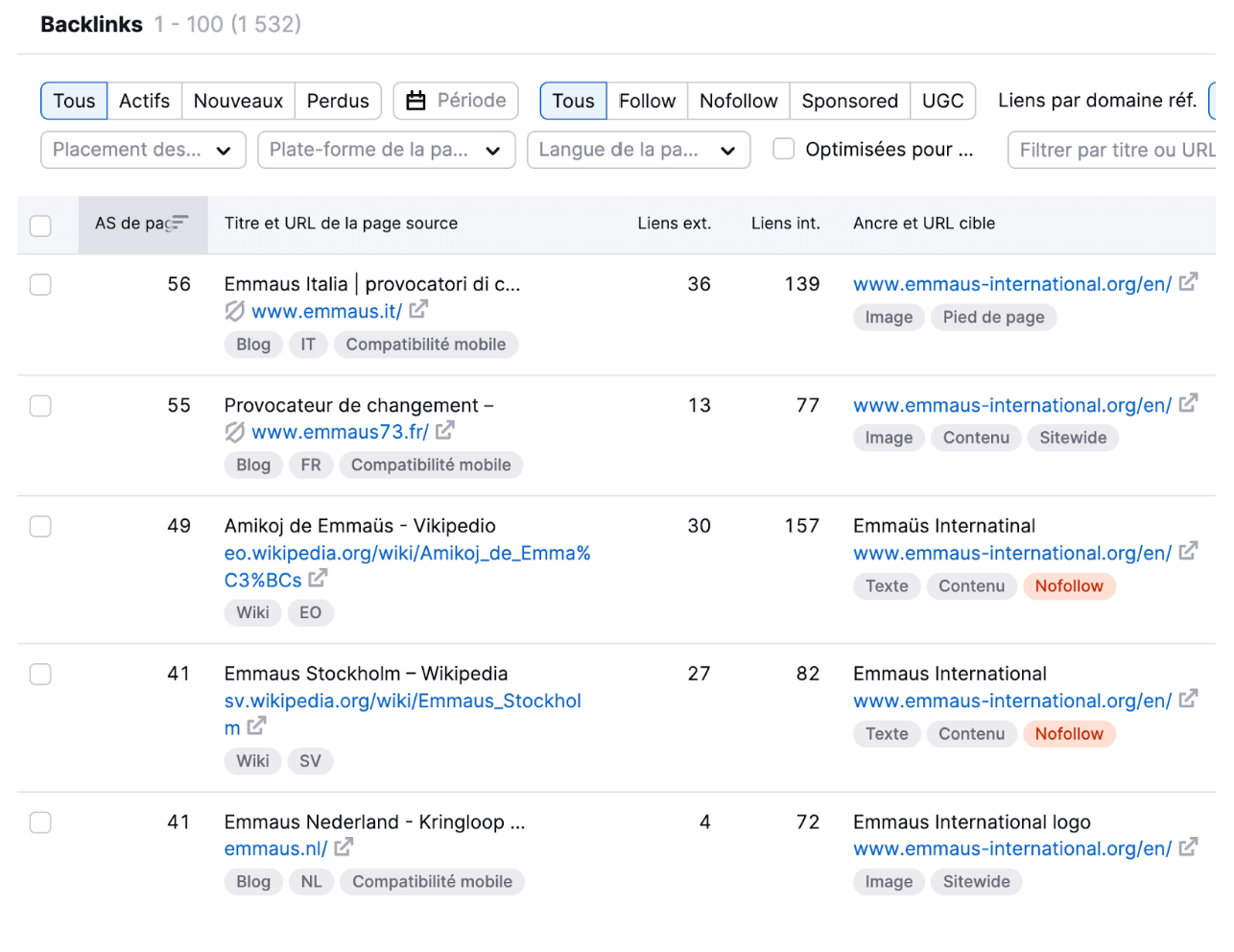Click the Liens int. column header
The image size is (1234, 952).
tap(786, 223)
